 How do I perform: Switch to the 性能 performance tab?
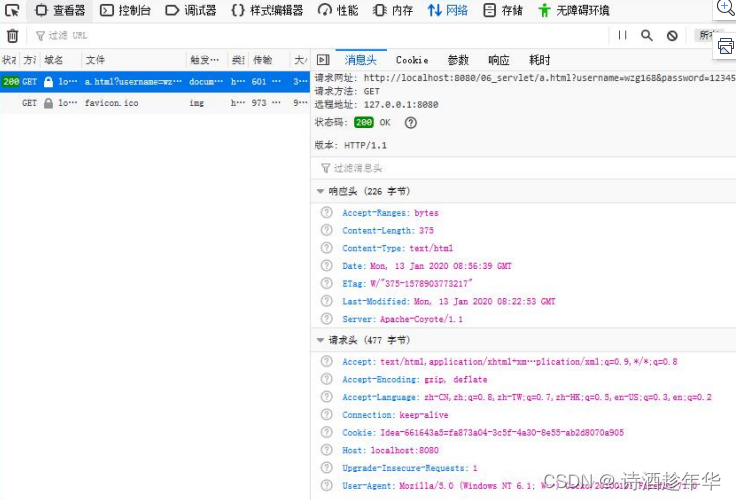pos(338,10)
